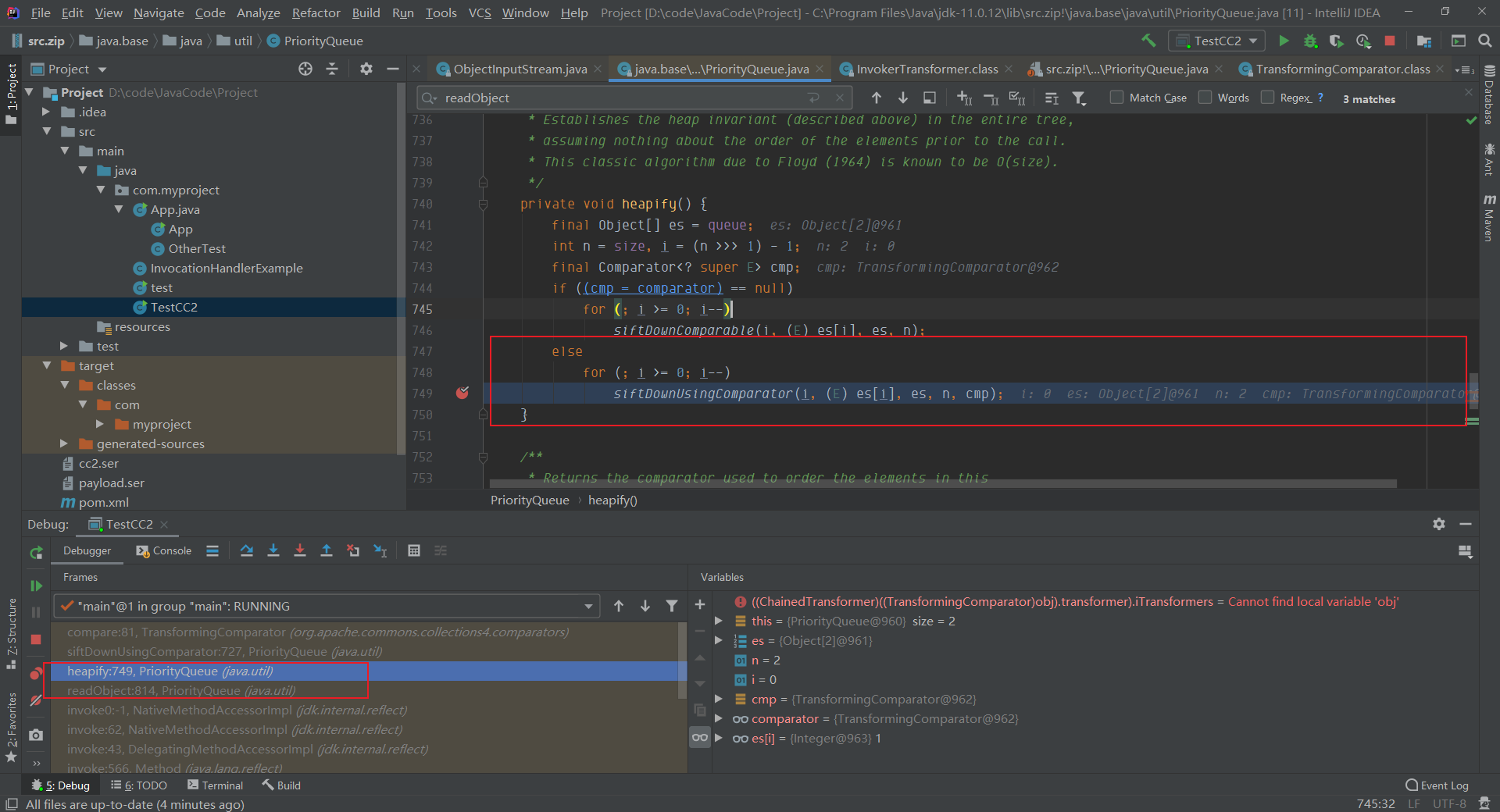Enable the Match Case checkbox
Image resolution: width=1500 pixels, height=812 pixels.
[x=1116, y=98]
